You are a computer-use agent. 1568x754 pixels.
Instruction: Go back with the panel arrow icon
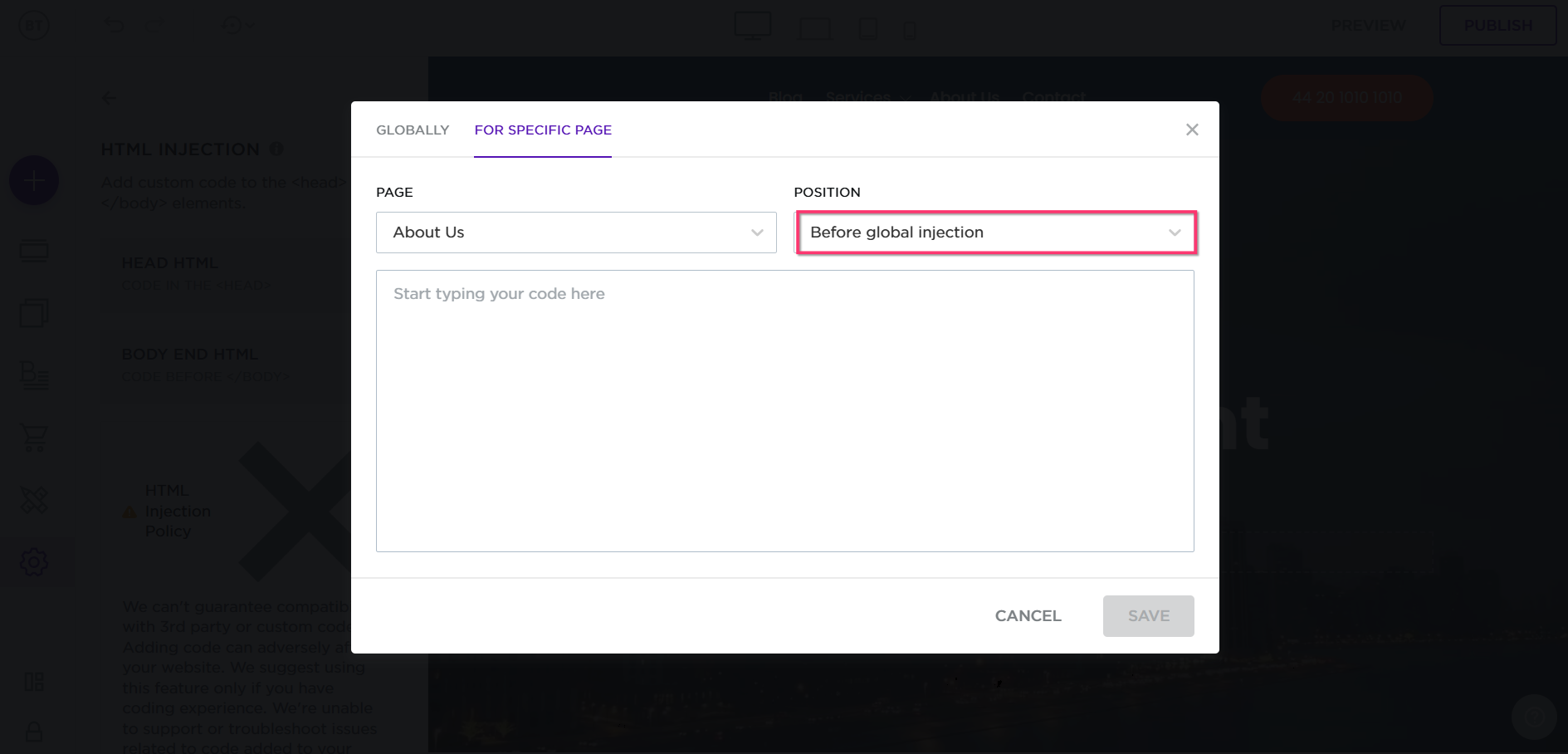pyautogui.click(x=110, y=98)
